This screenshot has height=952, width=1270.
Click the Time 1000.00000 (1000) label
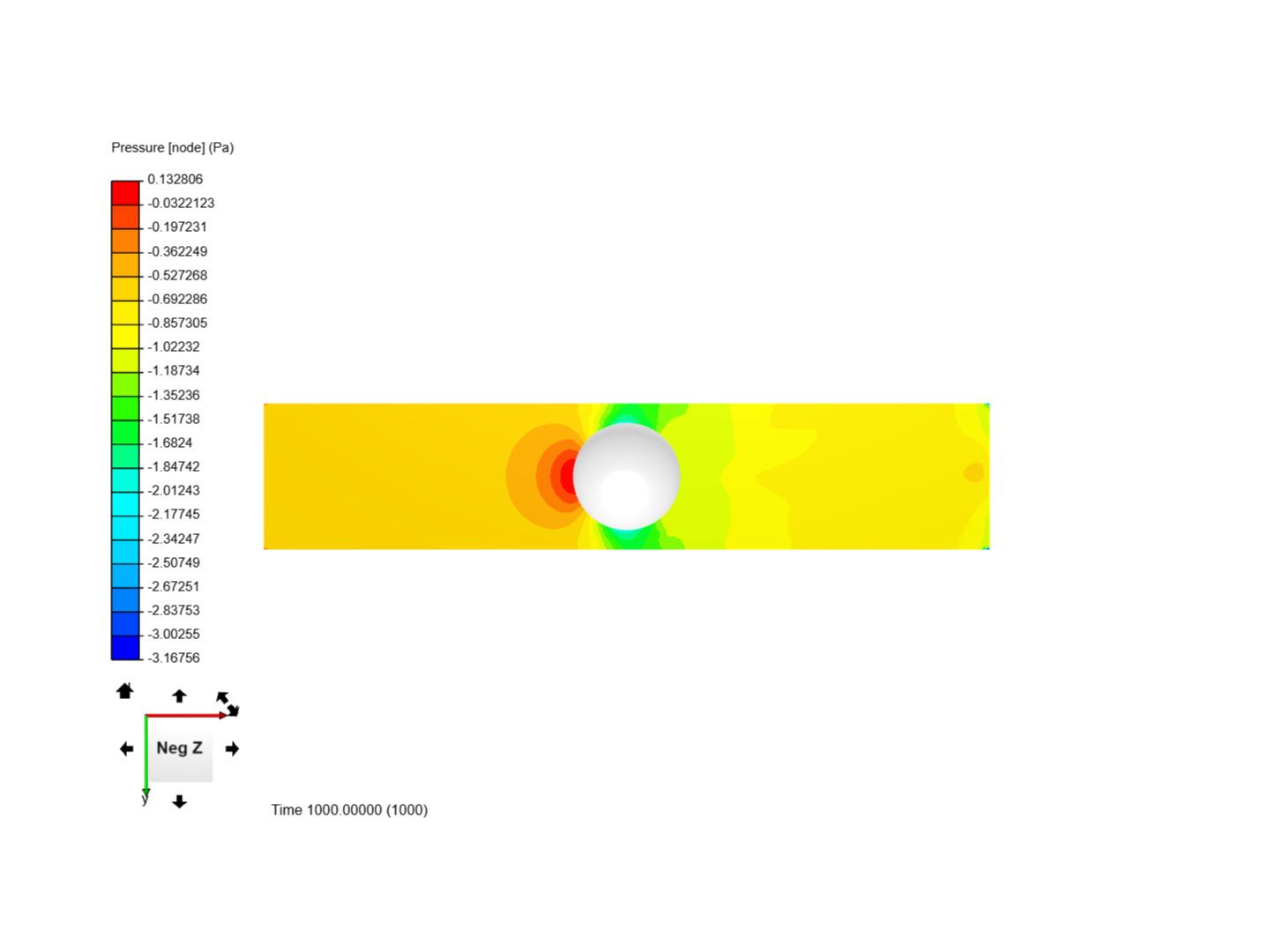tap(349, 809)
